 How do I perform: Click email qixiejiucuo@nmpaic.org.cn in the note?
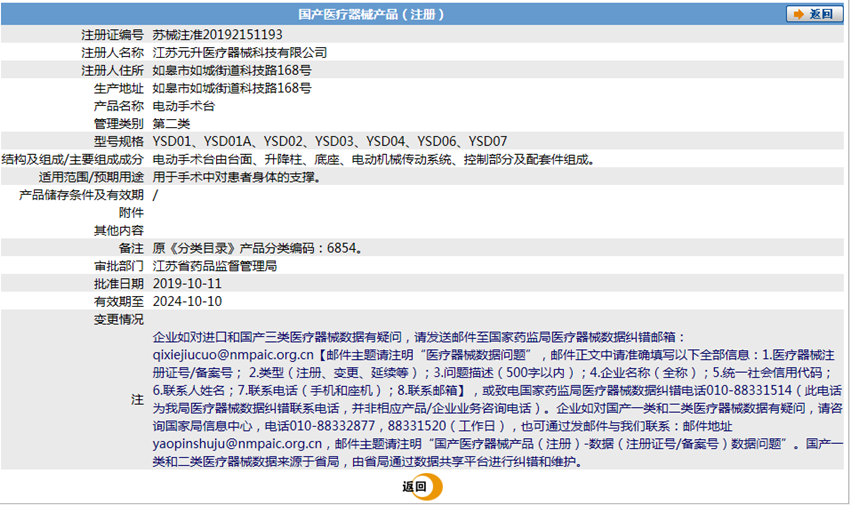coord(233,355)
